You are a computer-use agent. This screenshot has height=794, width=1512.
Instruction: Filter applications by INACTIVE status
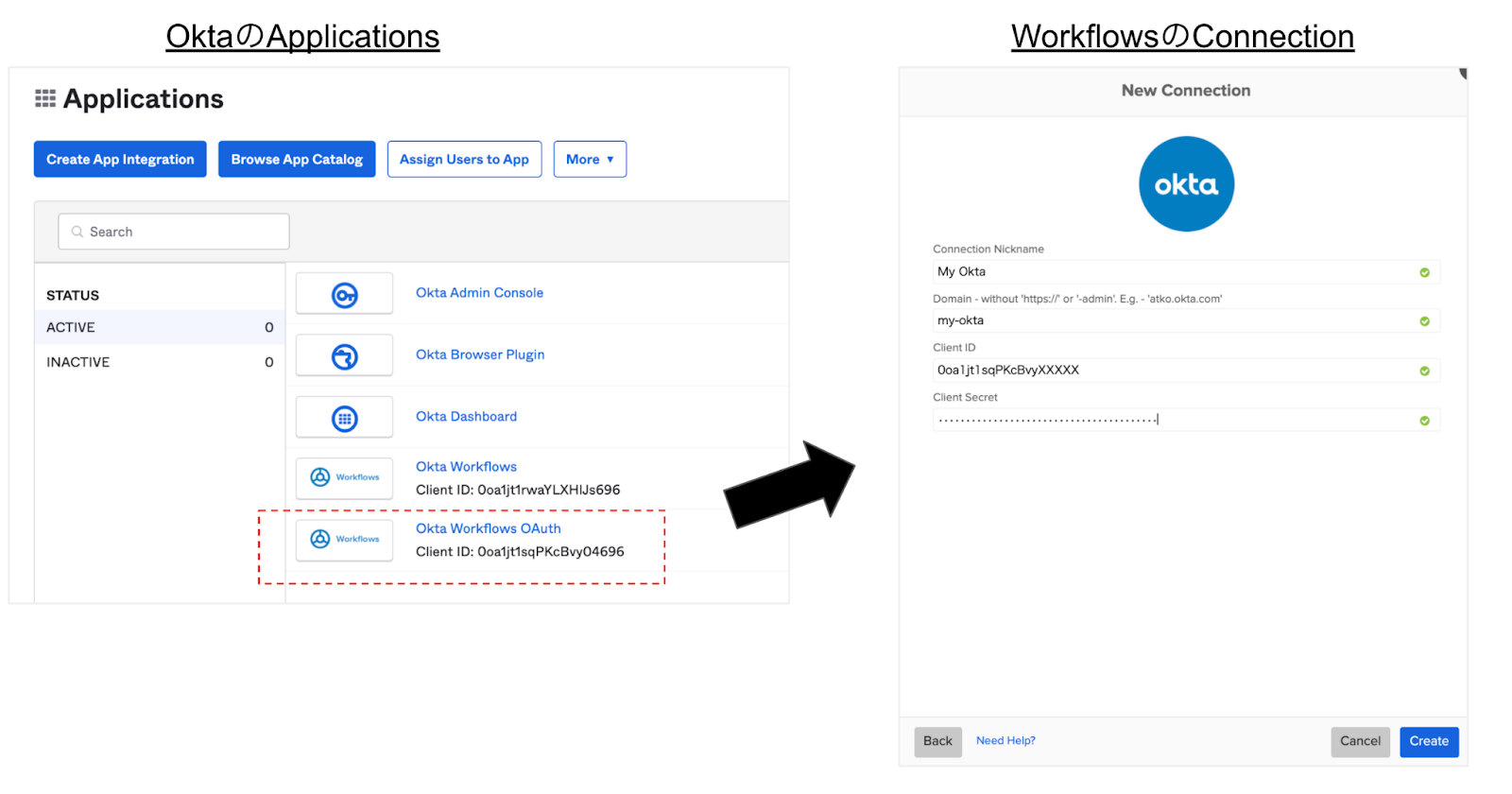pyautogui.click(x=77, y=362)
